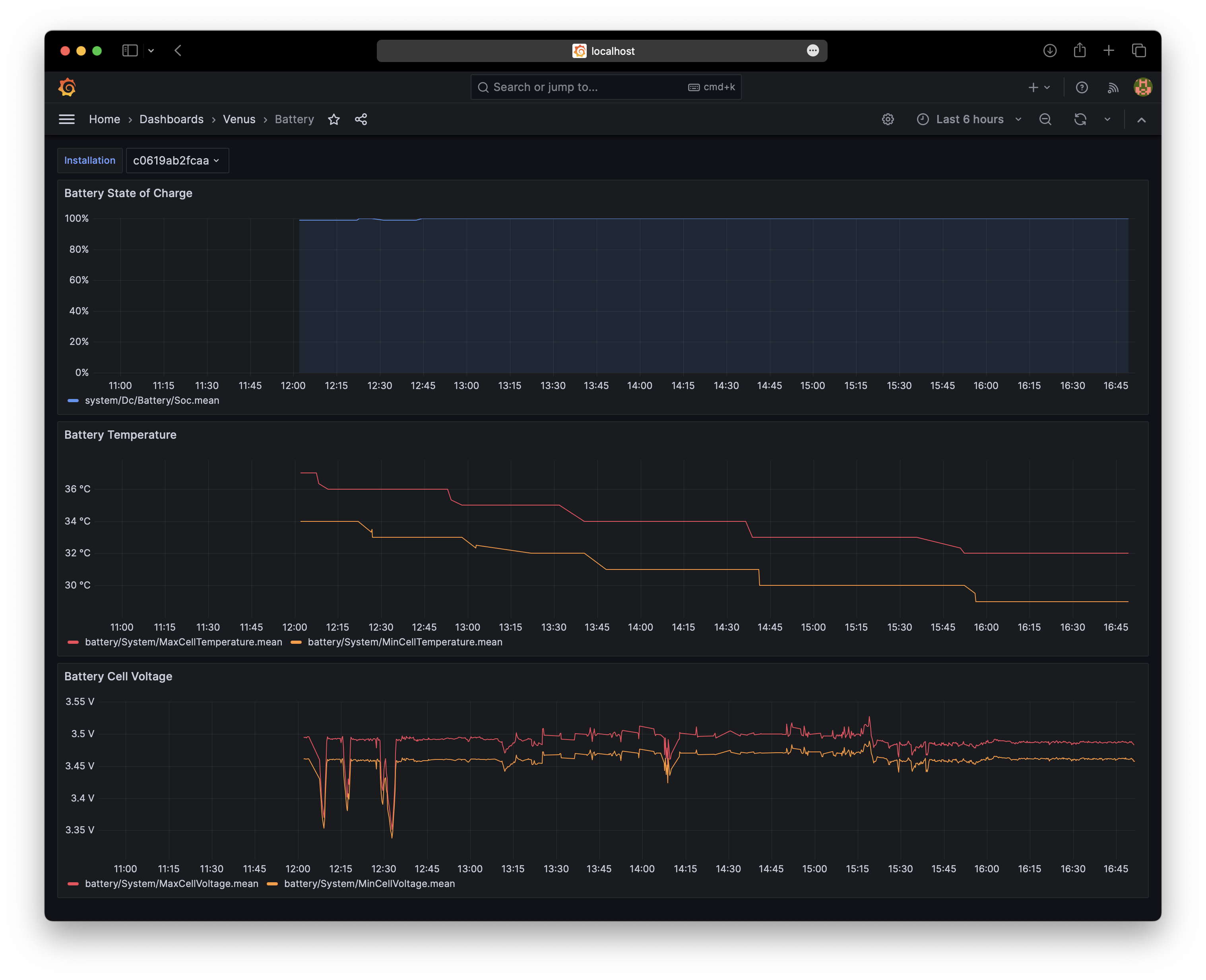Open the share dashboard icon
Image resolution: width=1206 pixels, height=980 pixels.
coord(361,119)
